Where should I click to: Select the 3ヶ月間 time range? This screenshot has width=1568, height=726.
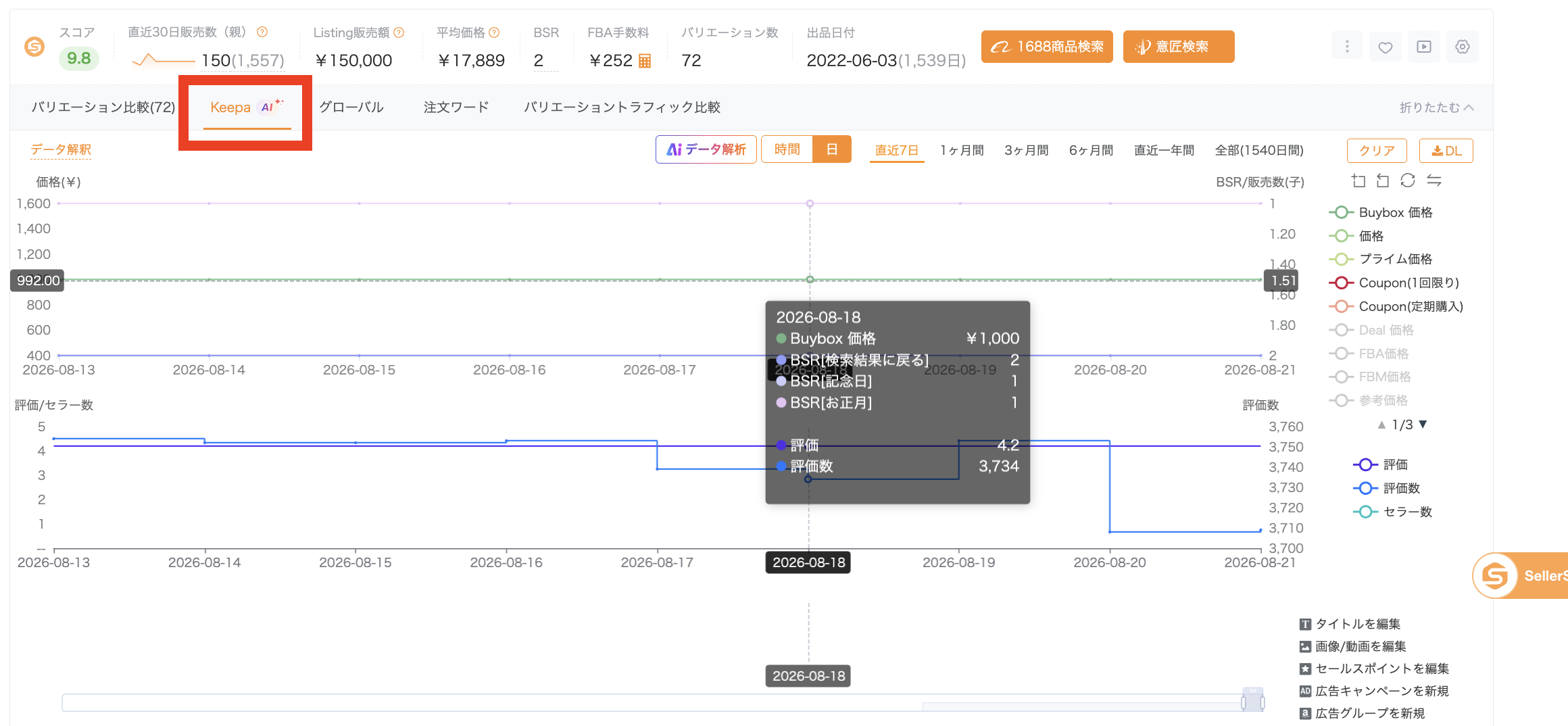[1026, 150]
